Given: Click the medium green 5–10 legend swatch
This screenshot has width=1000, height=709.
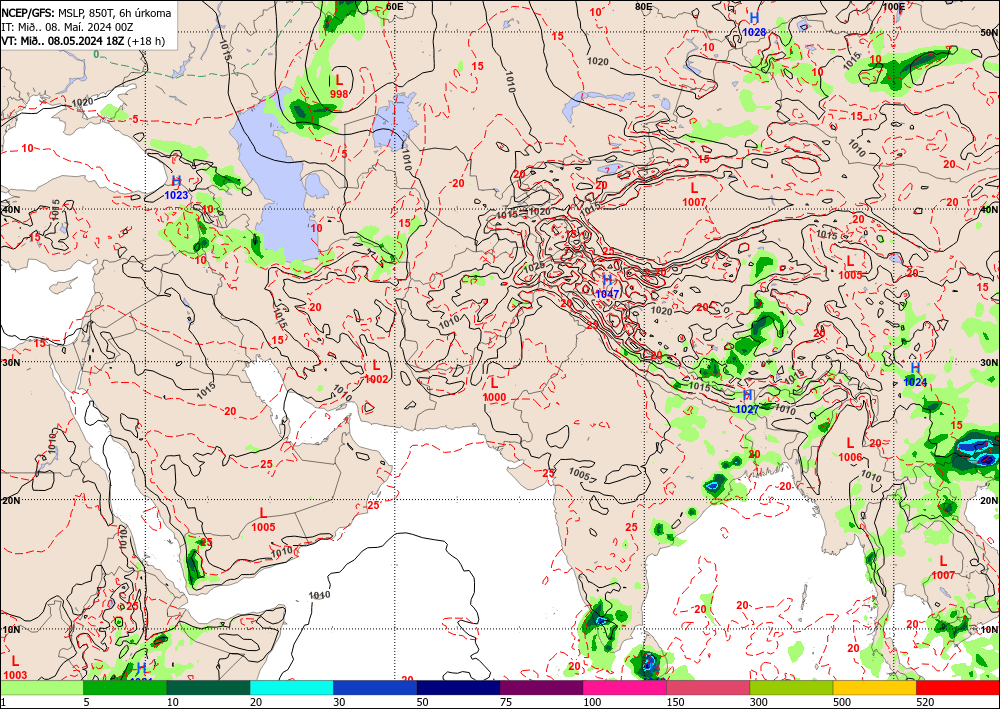Looking at the screenshot, I should (x=125, y=688).
